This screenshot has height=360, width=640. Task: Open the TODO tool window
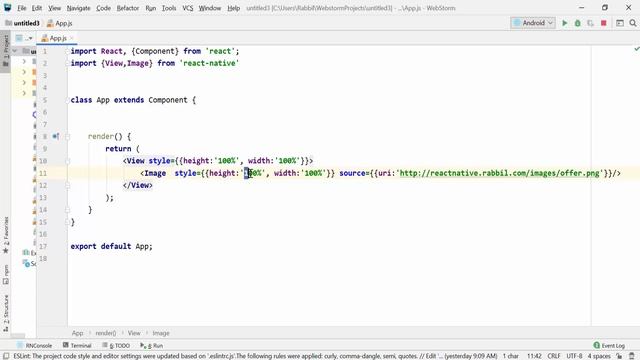click(116, 345)
